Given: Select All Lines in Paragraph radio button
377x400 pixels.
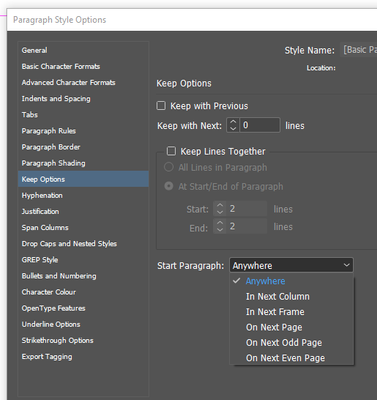Looking at the screenshot, I should pos(169,167).
